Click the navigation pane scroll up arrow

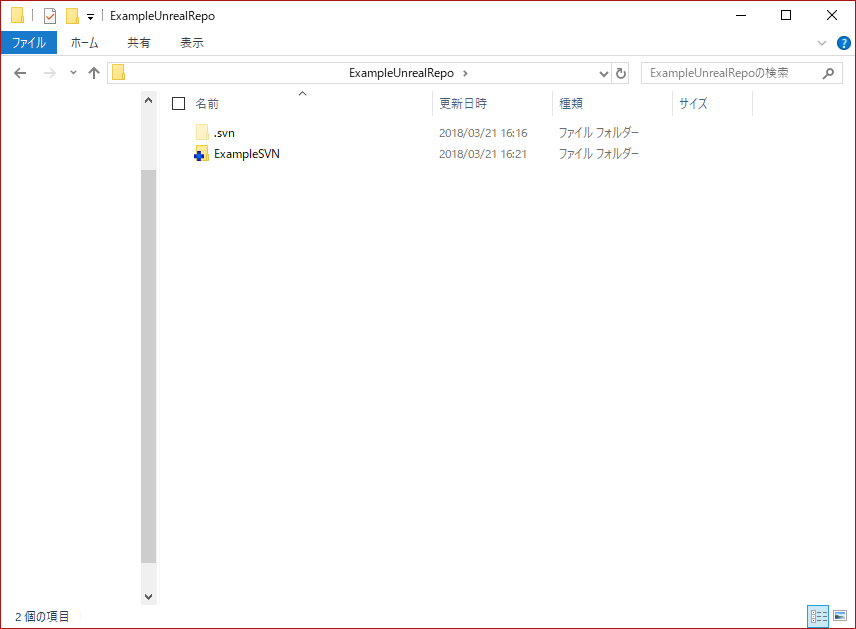click(x=148, y=100)
